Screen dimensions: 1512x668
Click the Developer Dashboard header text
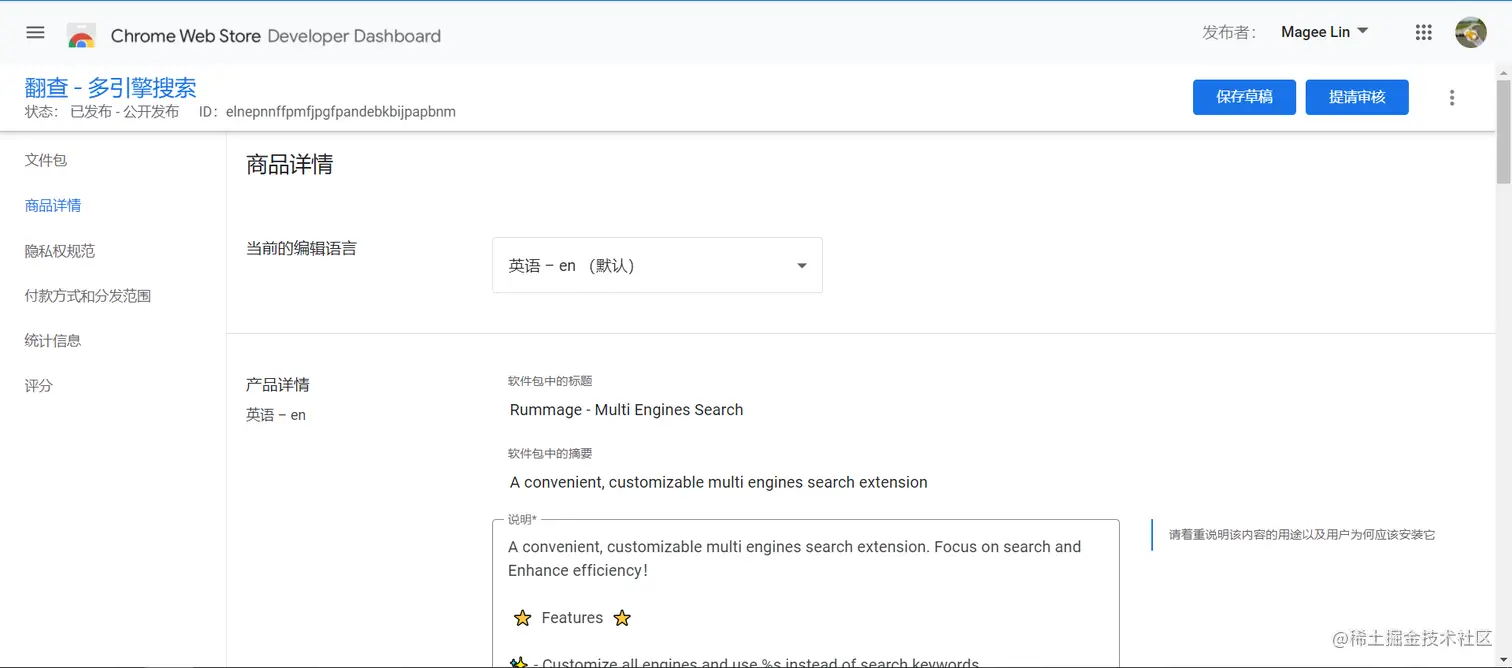[354, 36]
